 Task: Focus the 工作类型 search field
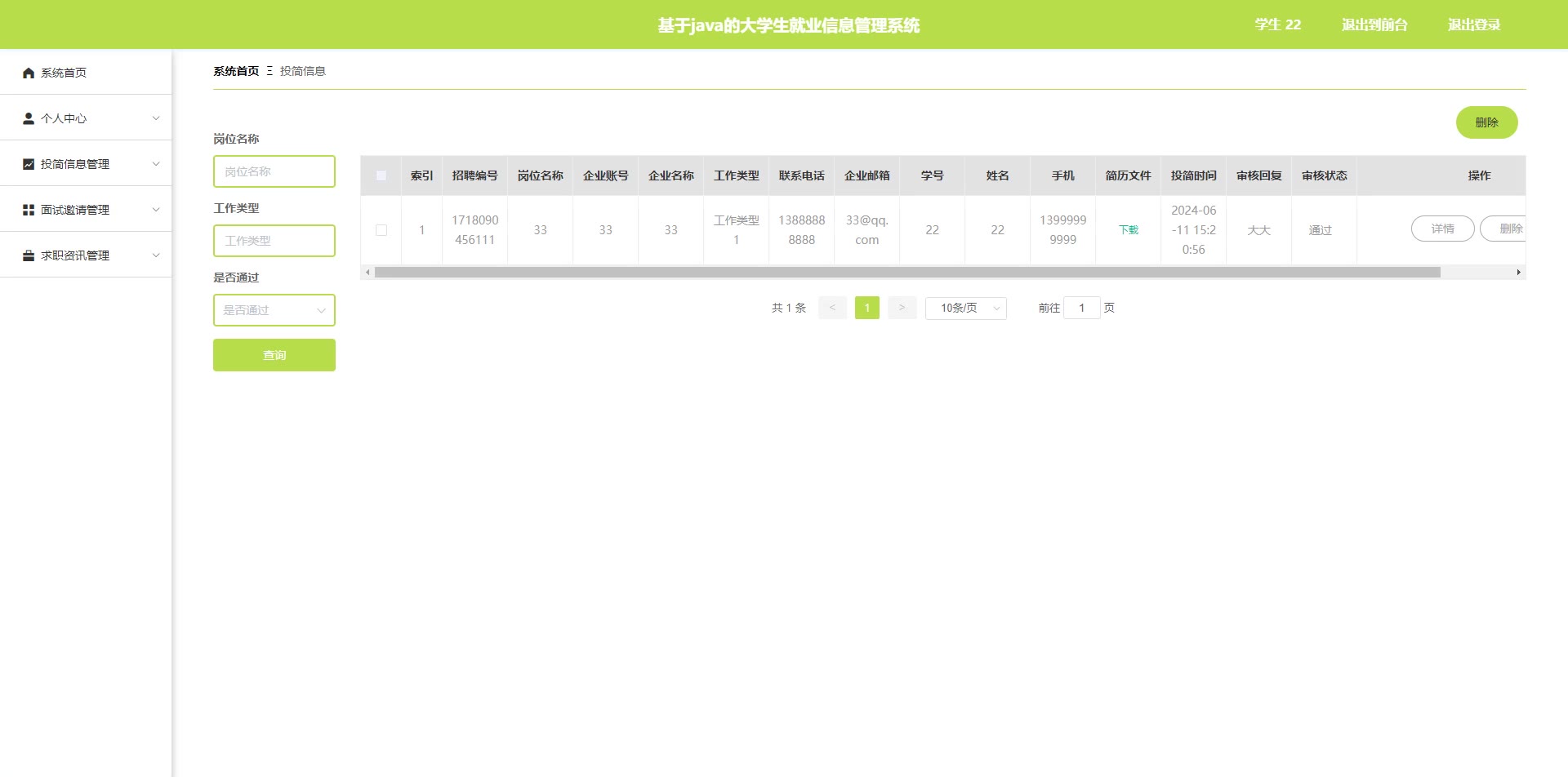pos(274,241)
